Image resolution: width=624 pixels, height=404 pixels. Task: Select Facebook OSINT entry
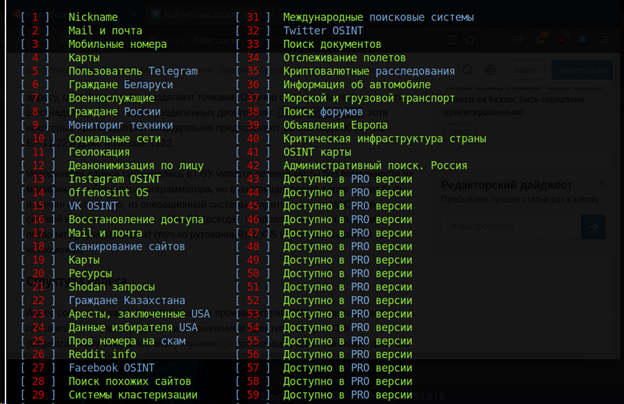point(111,368)
